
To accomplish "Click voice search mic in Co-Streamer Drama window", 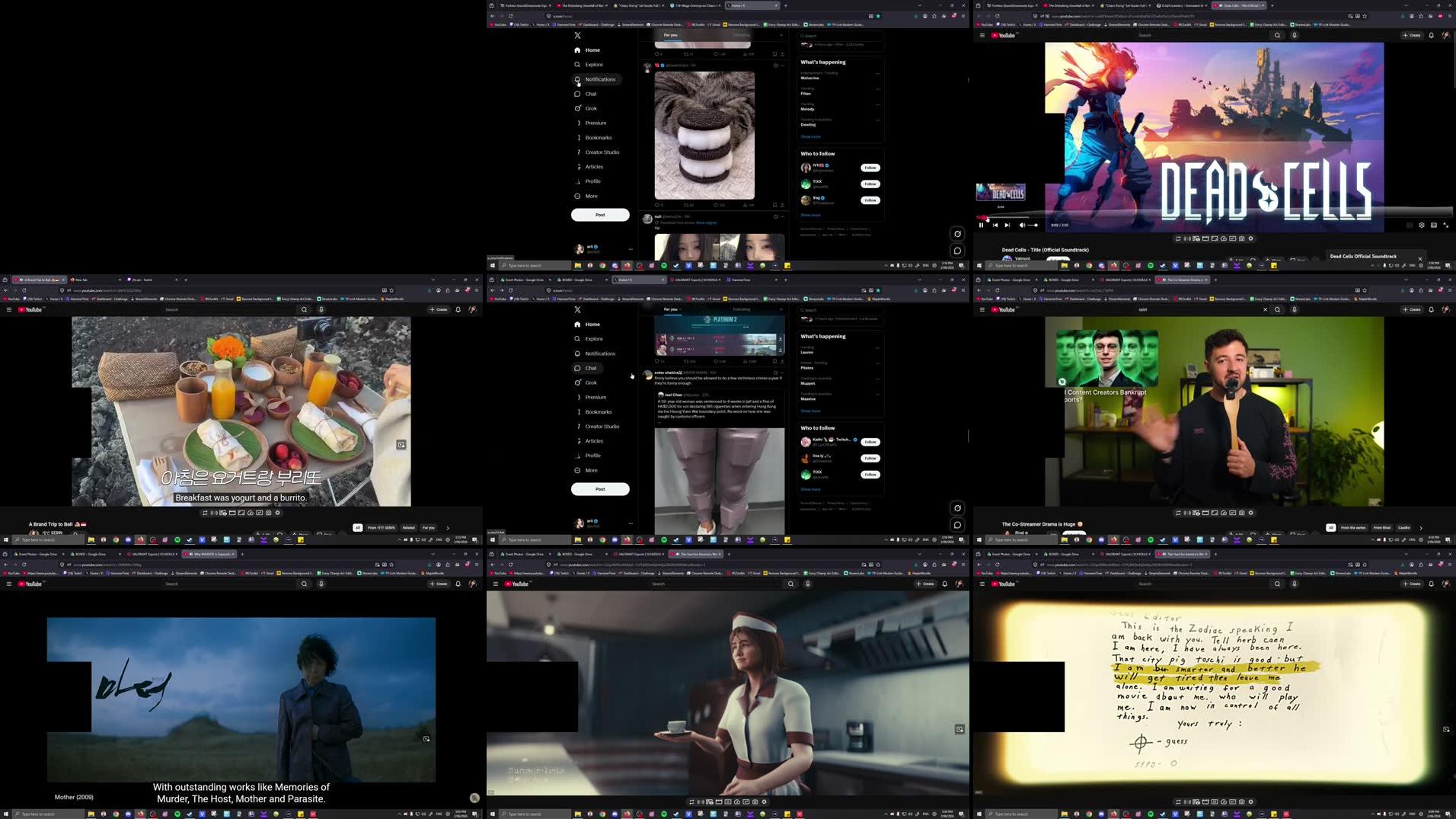I will [1294, 309].
